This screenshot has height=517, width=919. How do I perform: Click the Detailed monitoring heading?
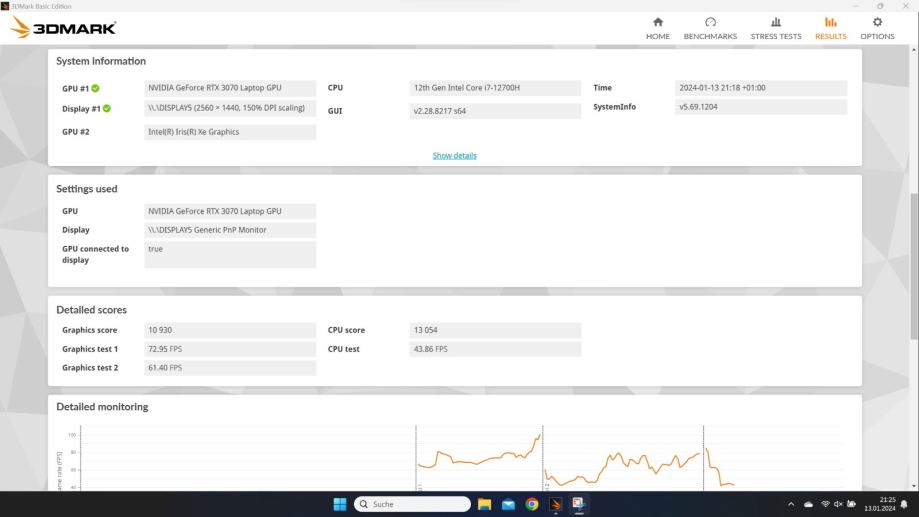tap(102, 407)
